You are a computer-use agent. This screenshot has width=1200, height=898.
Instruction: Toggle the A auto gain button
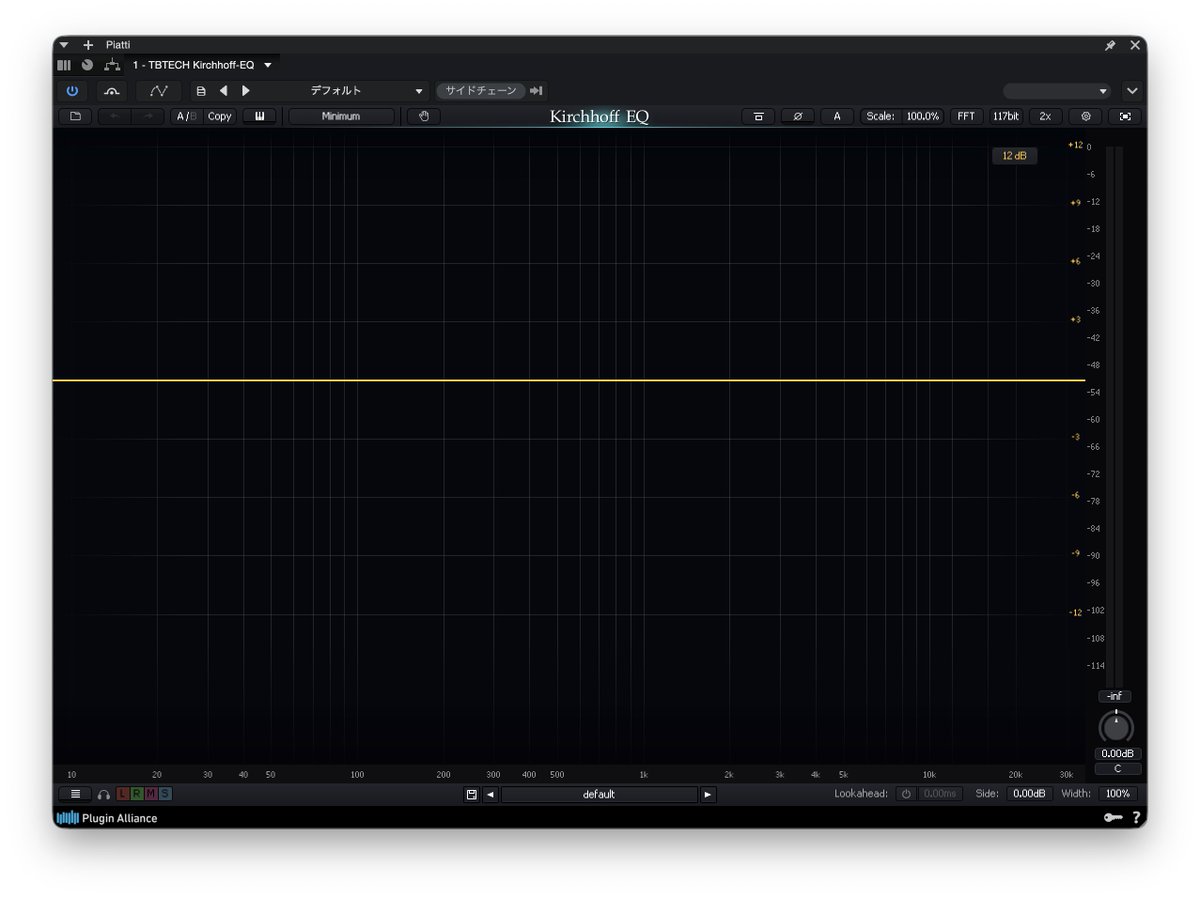837,116
